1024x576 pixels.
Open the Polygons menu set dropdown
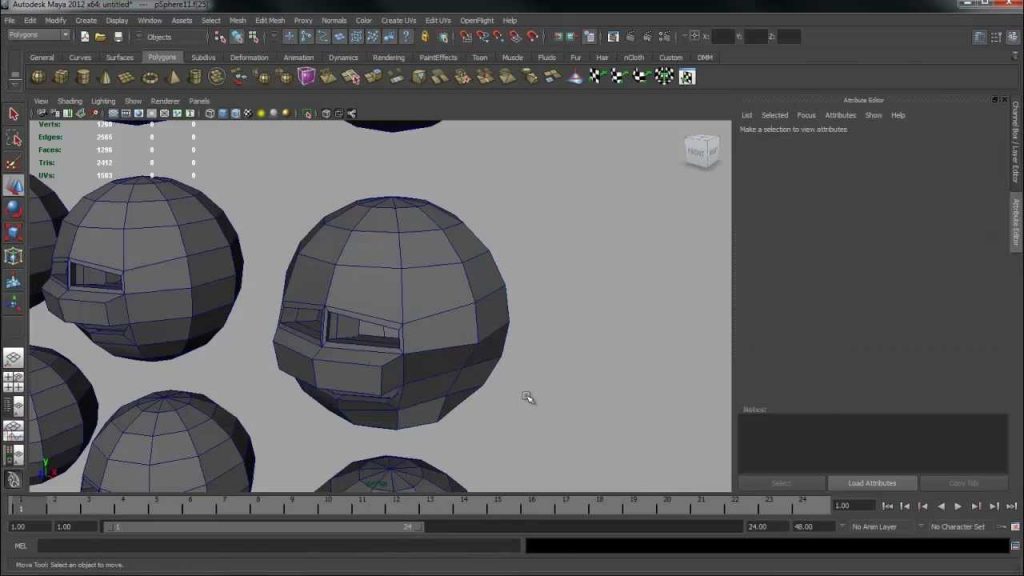(x=39, y=35)
